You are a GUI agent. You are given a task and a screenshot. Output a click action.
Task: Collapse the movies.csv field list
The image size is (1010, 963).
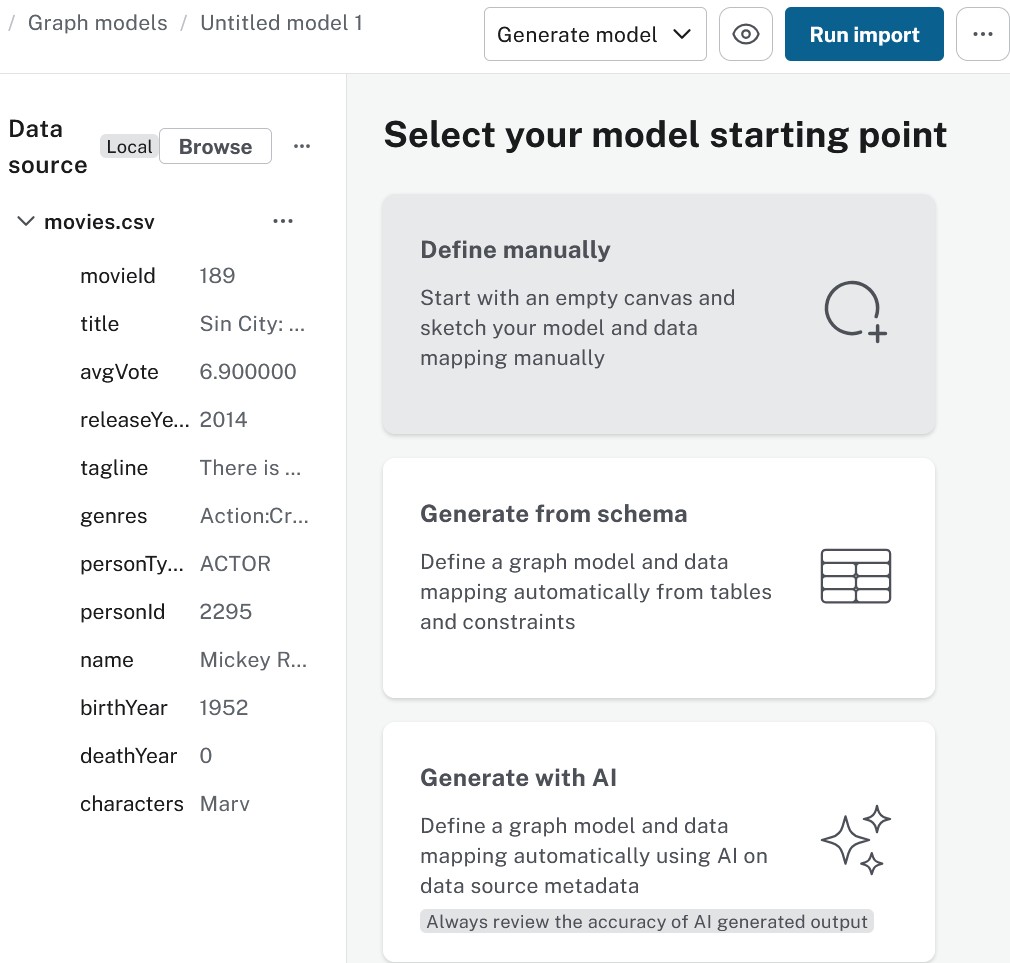(x=25, y=221)
